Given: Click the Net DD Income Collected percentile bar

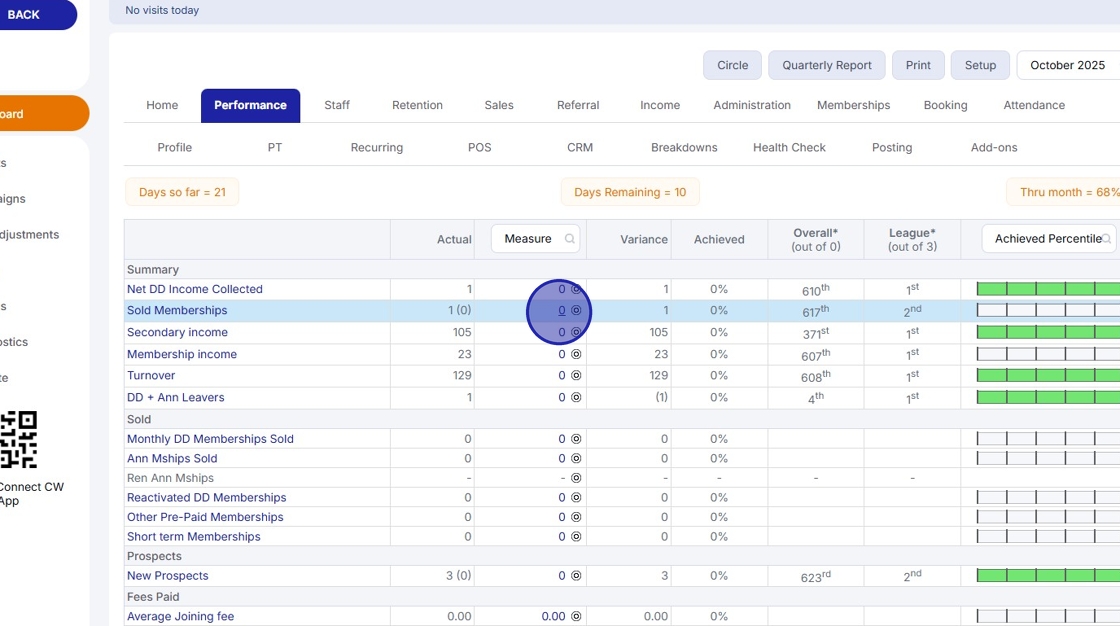Looking at the screenshot, I should tap(1048, 289).
